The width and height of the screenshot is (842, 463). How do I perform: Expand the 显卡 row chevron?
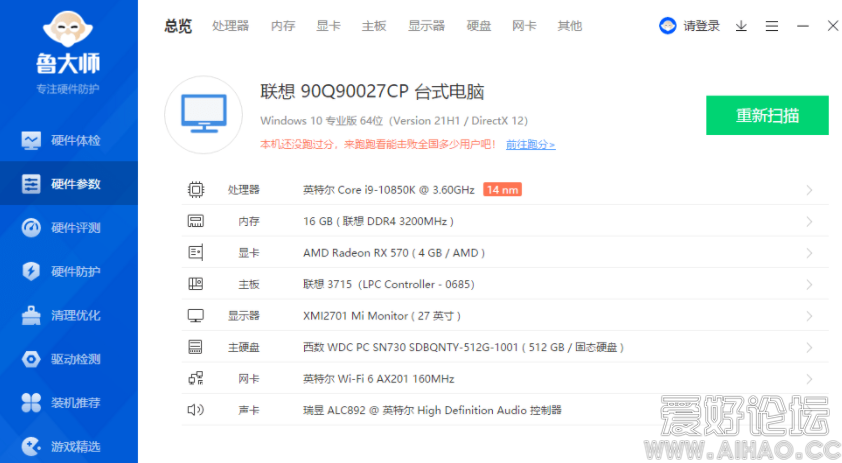[x=809, y=253]
